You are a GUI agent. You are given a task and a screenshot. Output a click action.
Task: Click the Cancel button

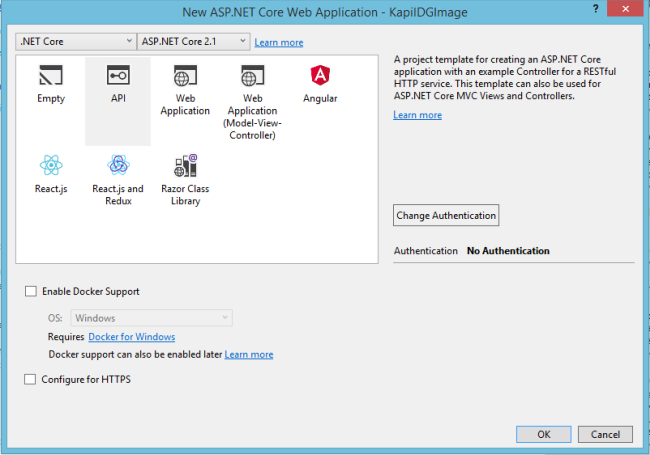click(x=605, y=434)
